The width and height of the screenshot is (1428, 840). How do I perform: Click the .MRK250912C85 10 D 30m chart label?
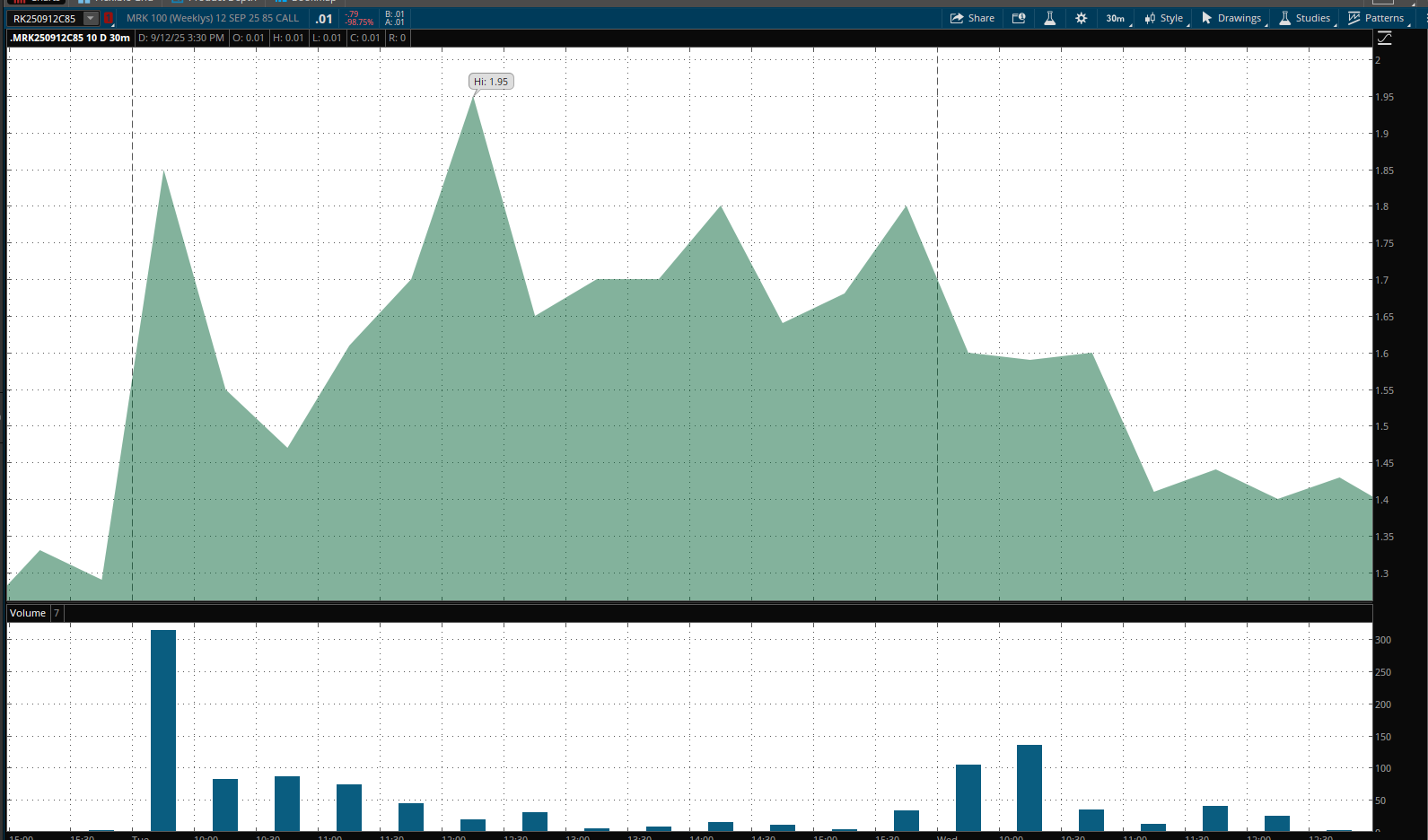[70, 38]
